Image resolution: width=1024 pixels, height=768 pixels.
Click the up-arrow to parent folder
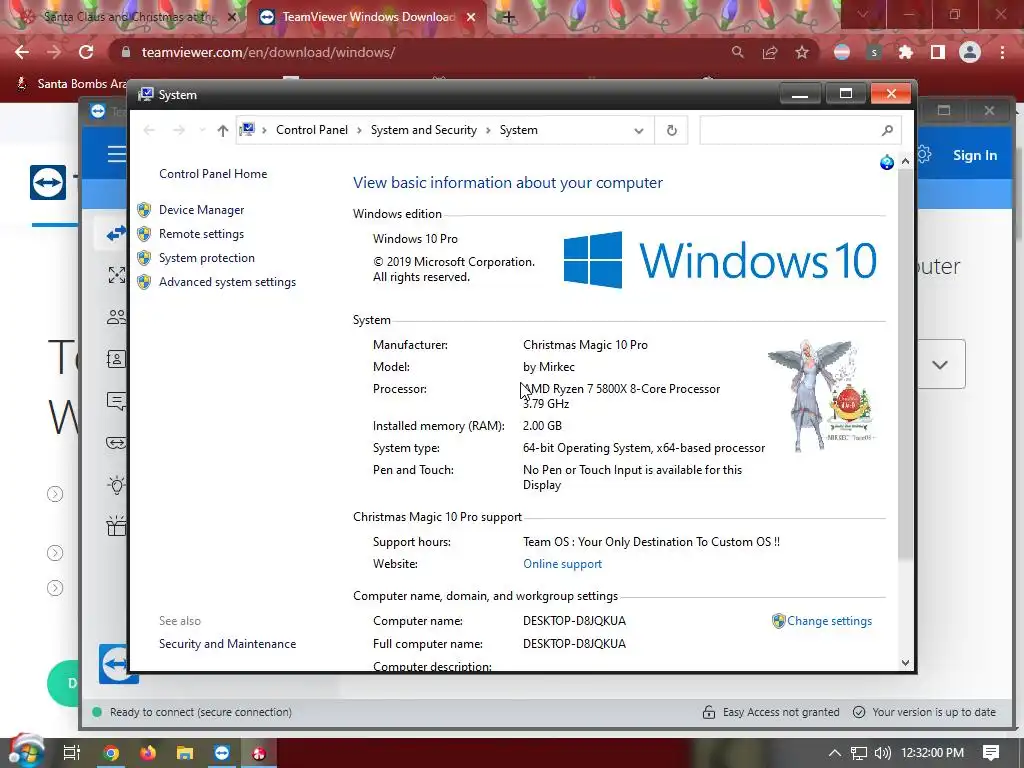(x=223, y=131)
